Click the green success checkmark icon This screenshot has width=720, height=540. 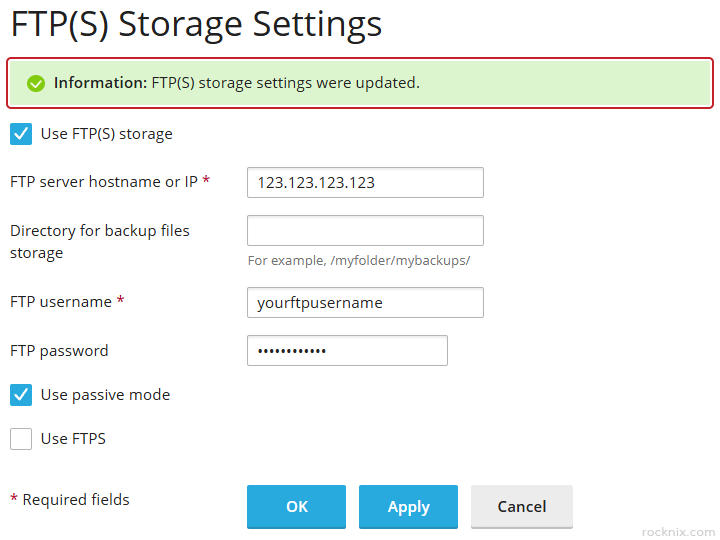(36, 83)
